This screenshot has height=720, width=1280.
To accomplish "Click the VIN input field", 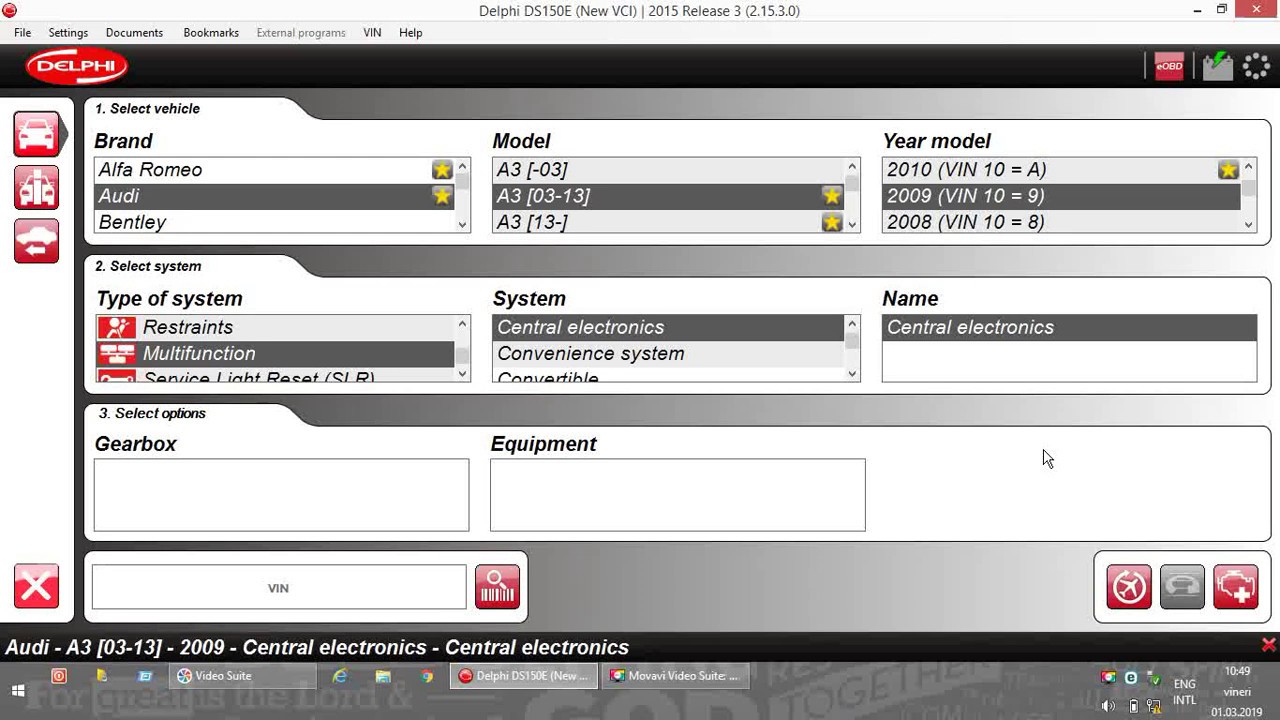I will tap(279, 587).
